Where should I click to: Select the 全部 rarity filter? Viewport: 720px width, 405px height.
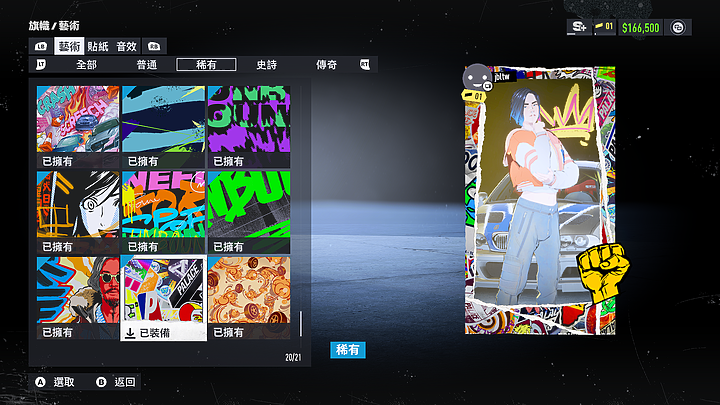pyautogui.click(x=86, y=65)
